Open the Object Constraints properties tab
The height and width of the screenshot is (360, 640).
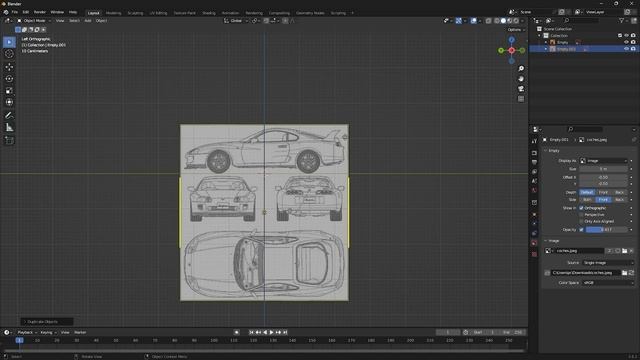534,233
